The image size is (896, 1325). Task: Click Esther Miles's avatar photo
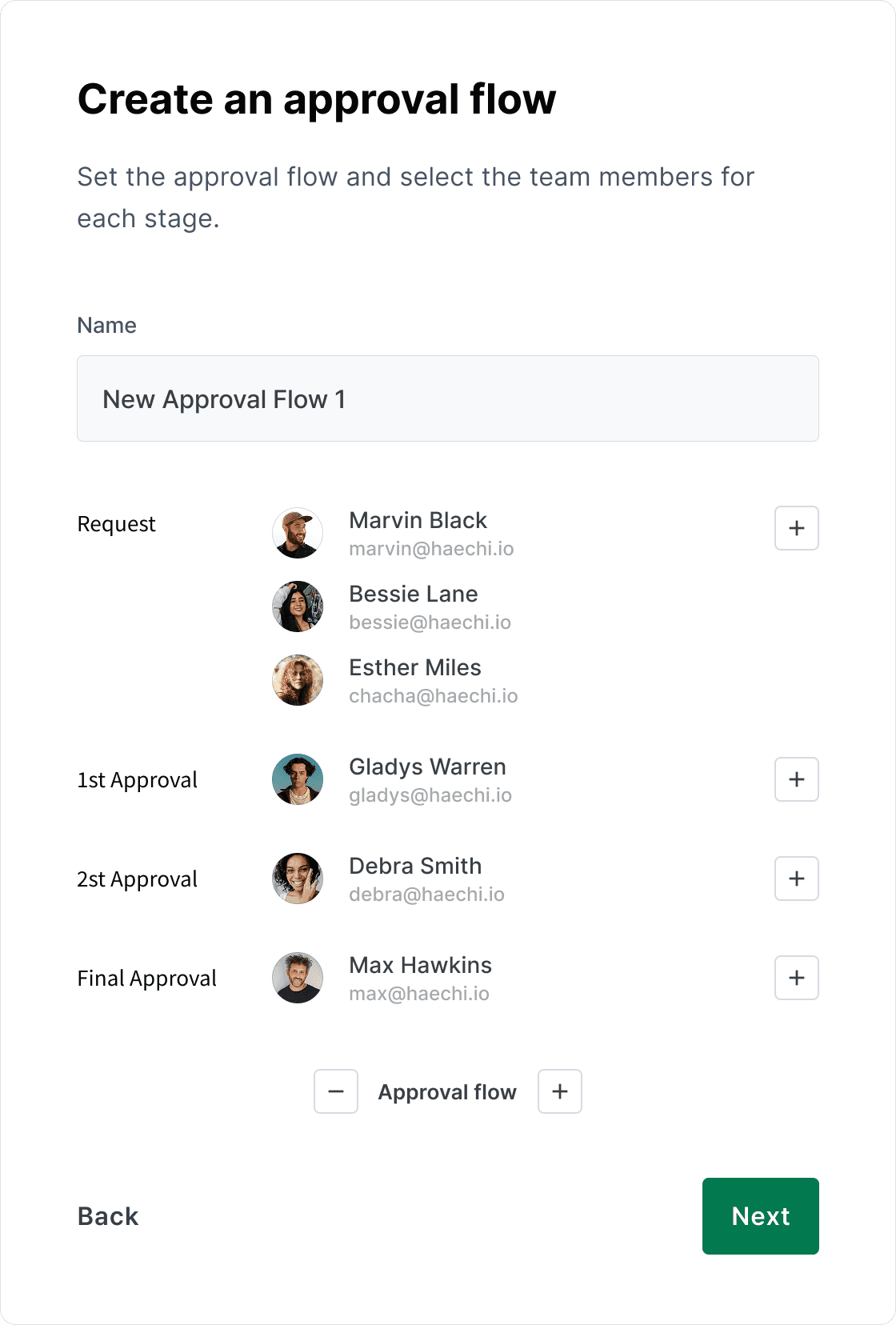298,680
